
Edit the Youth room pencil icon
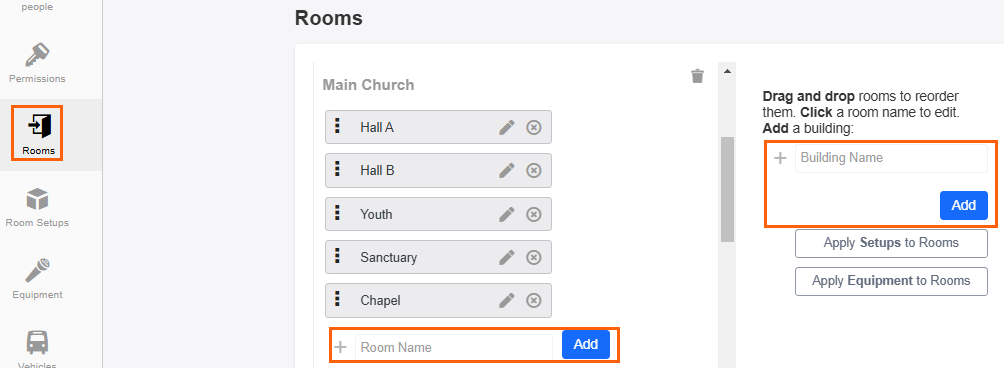click(506, 214)
